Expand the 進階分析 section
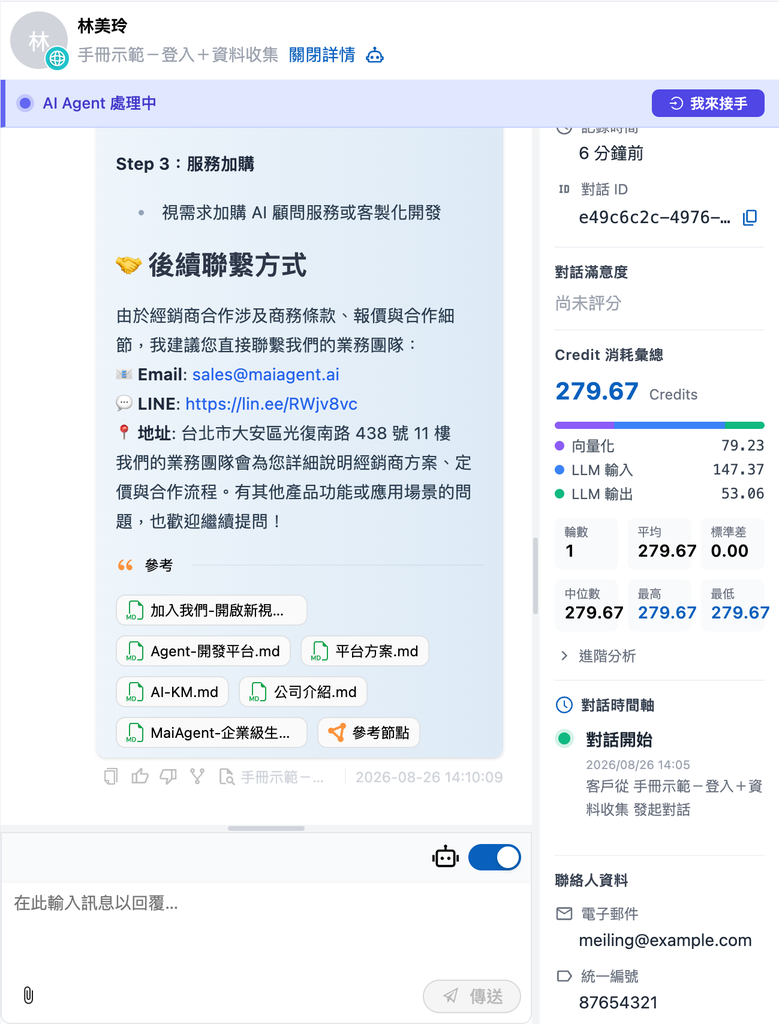This screenshot has height=1024, width=779. point(598,656)
